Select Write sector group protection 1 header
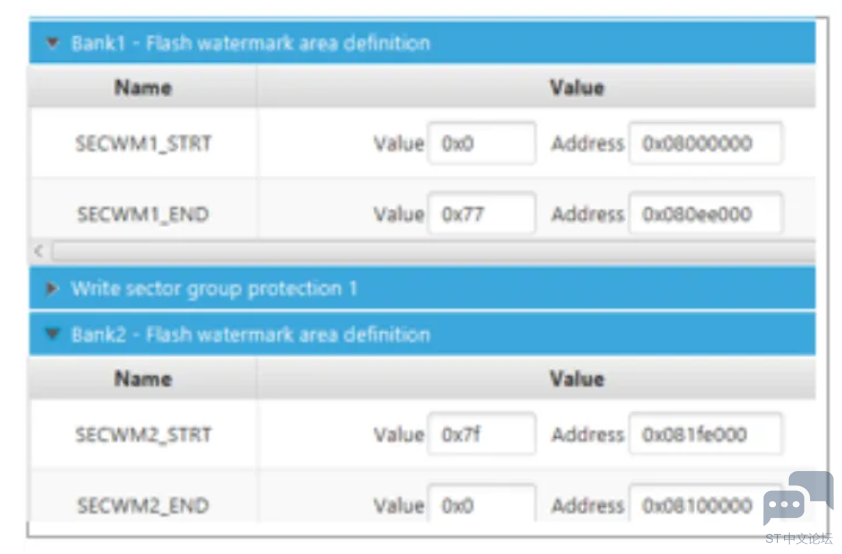 point(214,289)
